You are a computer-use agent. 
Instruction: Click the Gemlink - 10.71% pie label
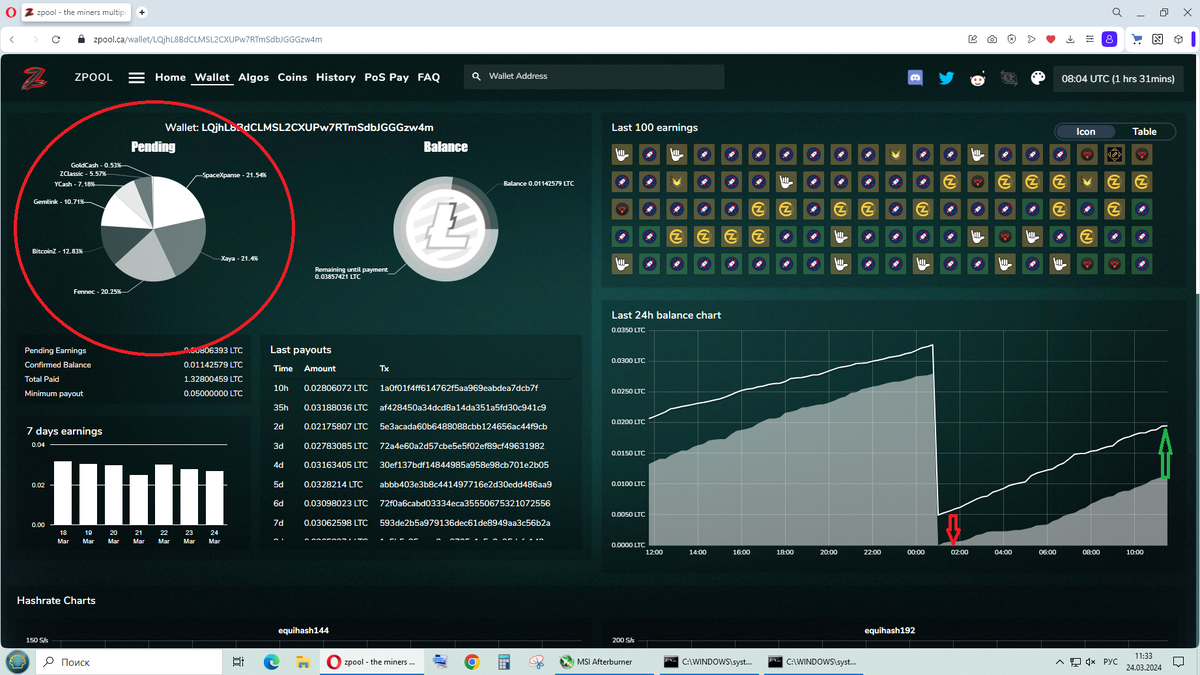[59, 202]
